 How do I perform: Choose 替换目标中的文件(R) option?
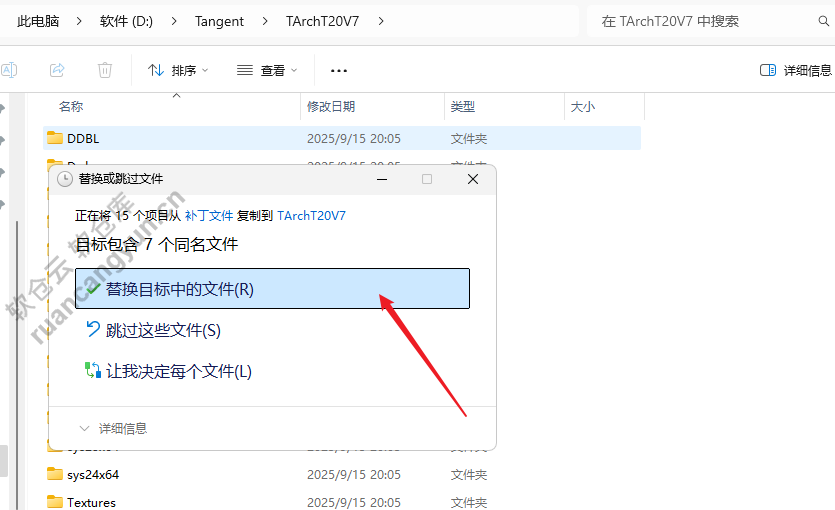coord(270,289)
